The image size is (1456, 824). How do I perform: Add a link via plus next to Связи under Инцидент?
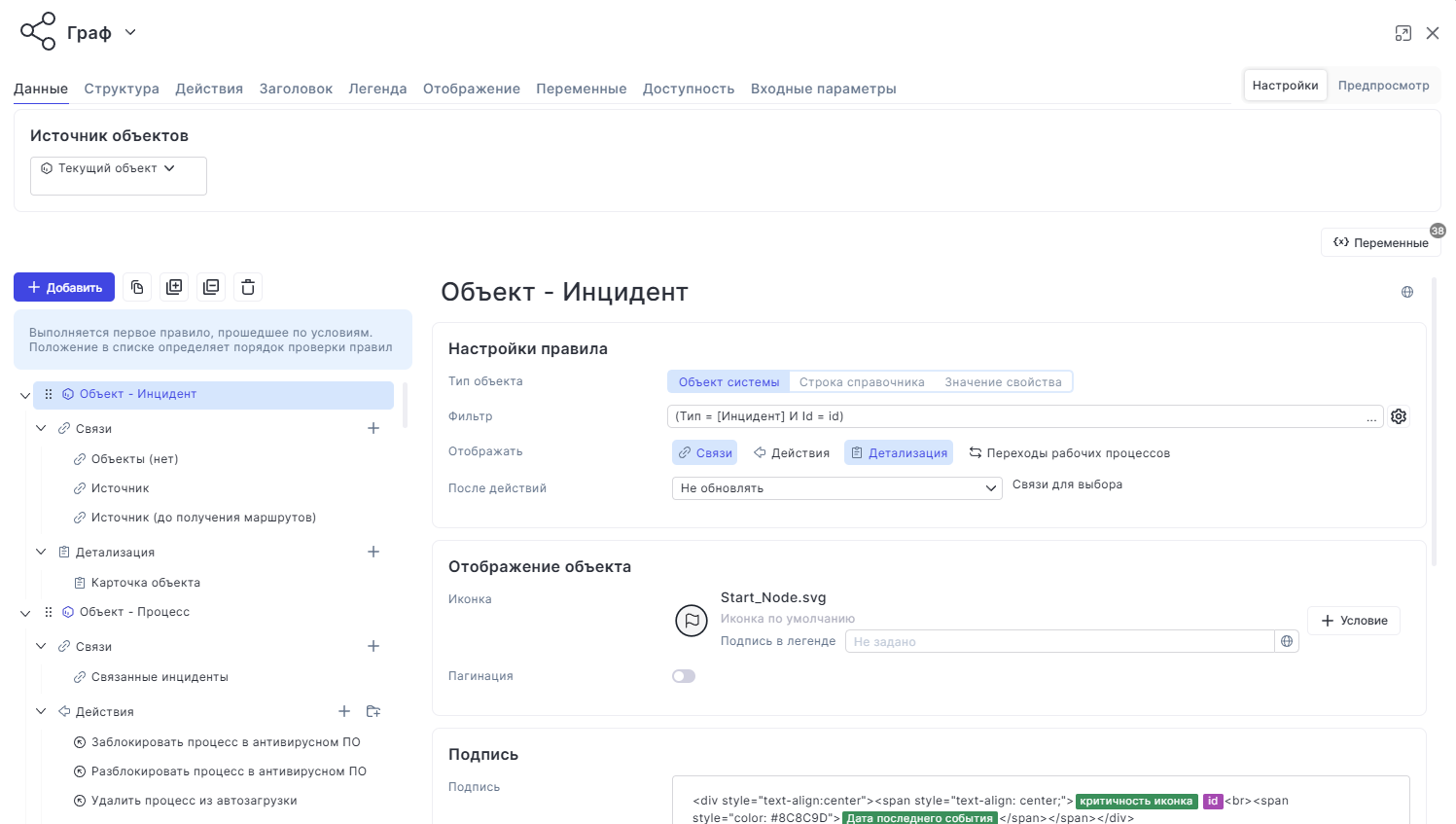point(373,428)
